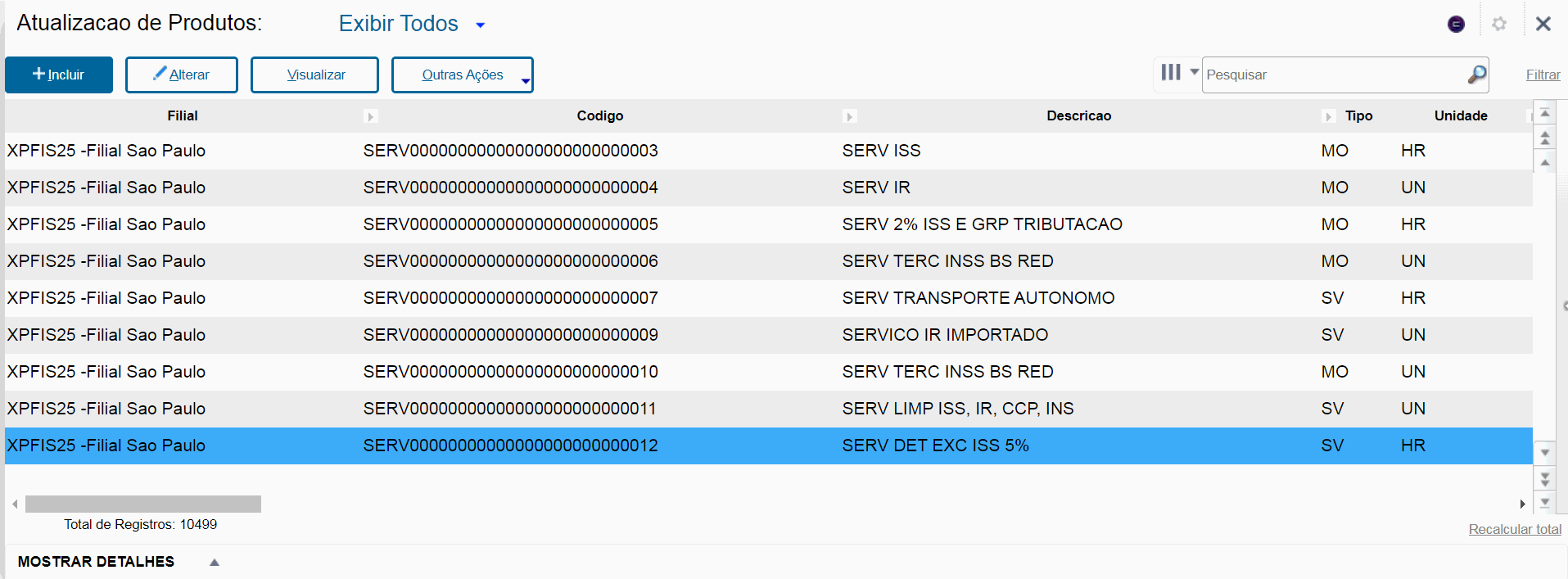
Task: Click the purple round logo icon
Action: click(1456, 24)
